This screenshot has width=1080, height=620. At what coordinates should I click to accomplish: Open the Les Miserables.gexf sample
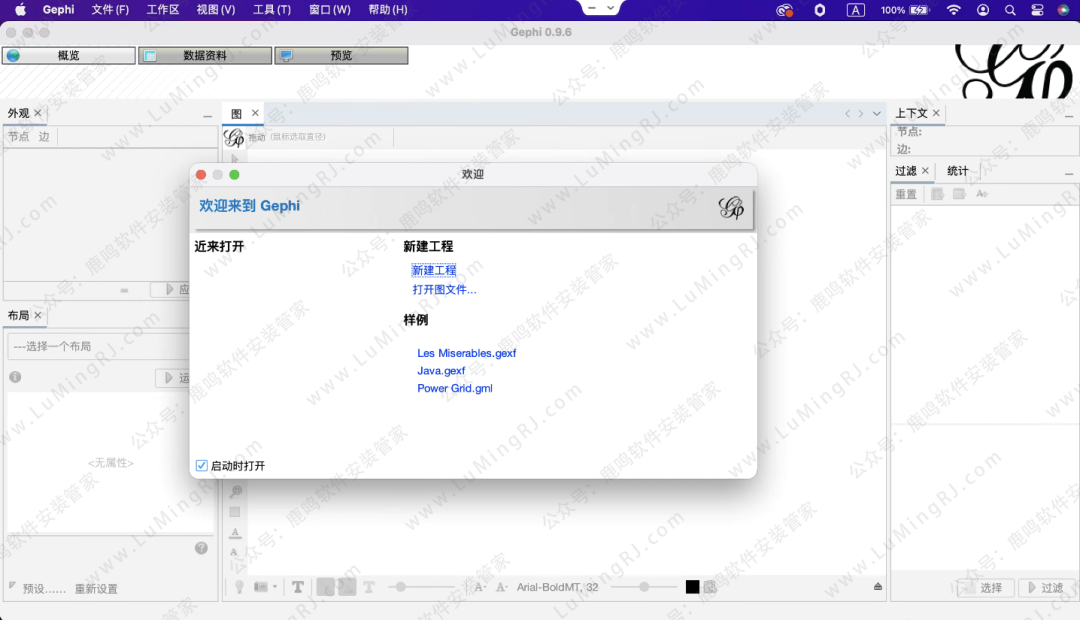pos(466,353)
